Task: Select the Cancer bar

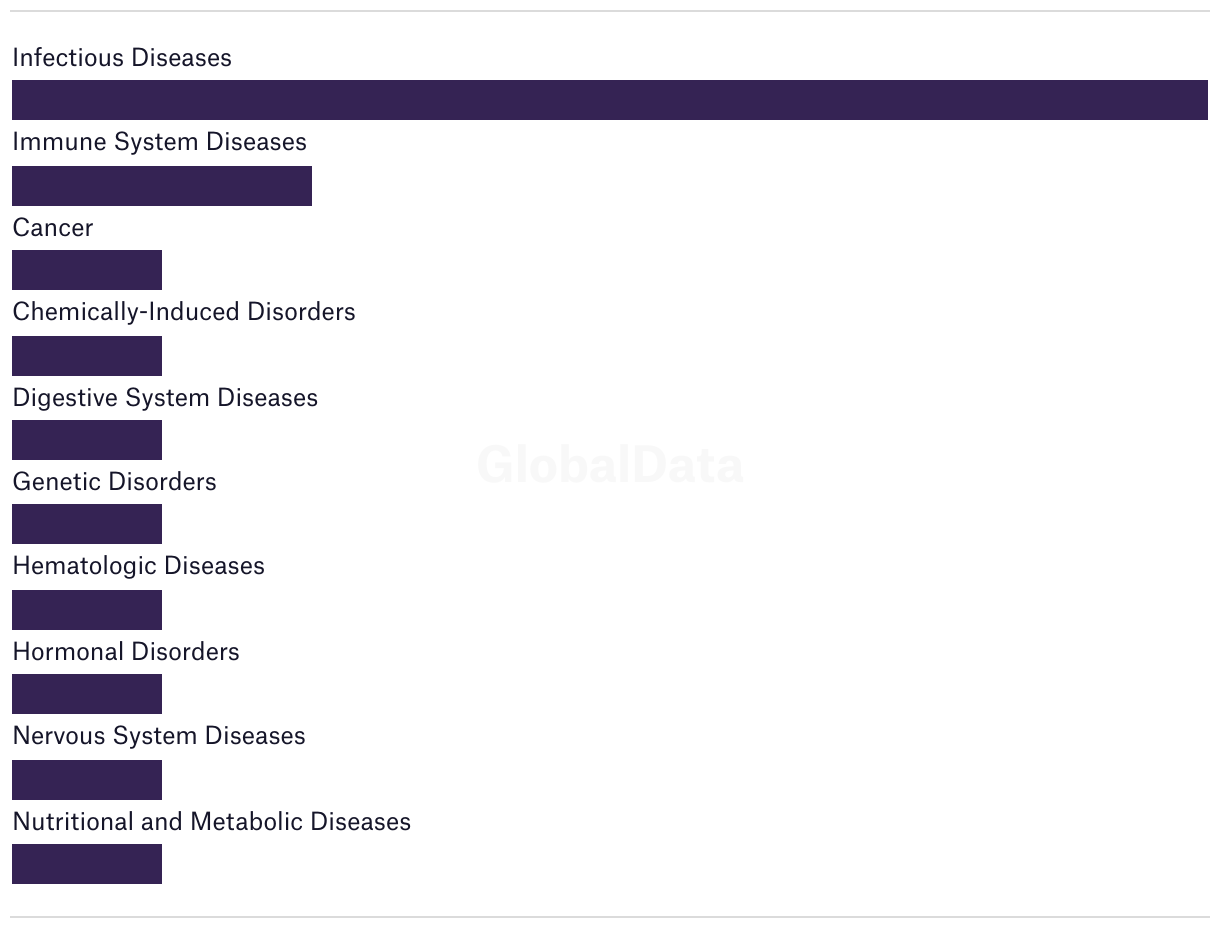Action: (87, 270)
